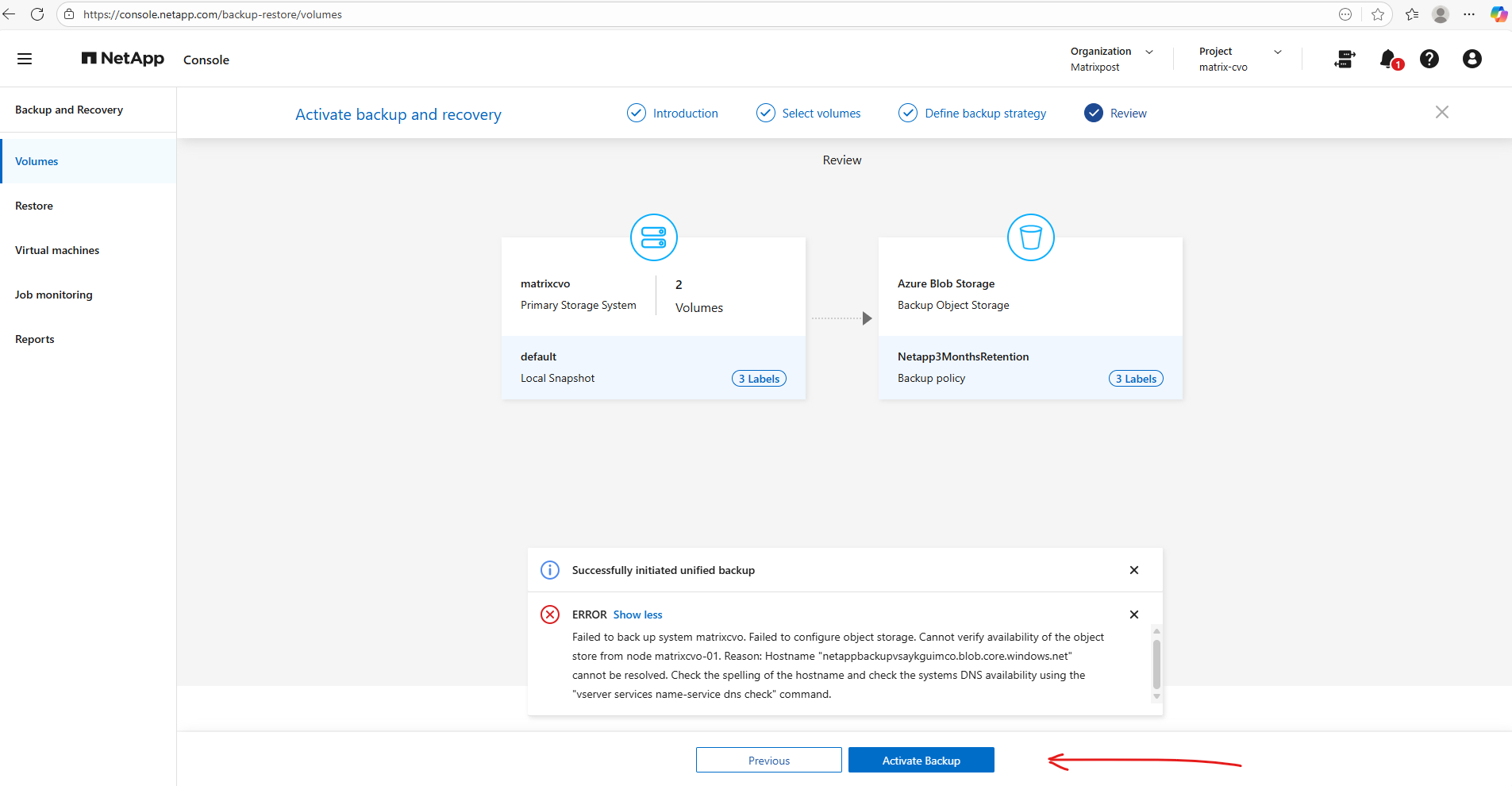This screenshot has width=1512, height=786.
Task: Click the notifications bell icon
Action: click(1388, 59)
